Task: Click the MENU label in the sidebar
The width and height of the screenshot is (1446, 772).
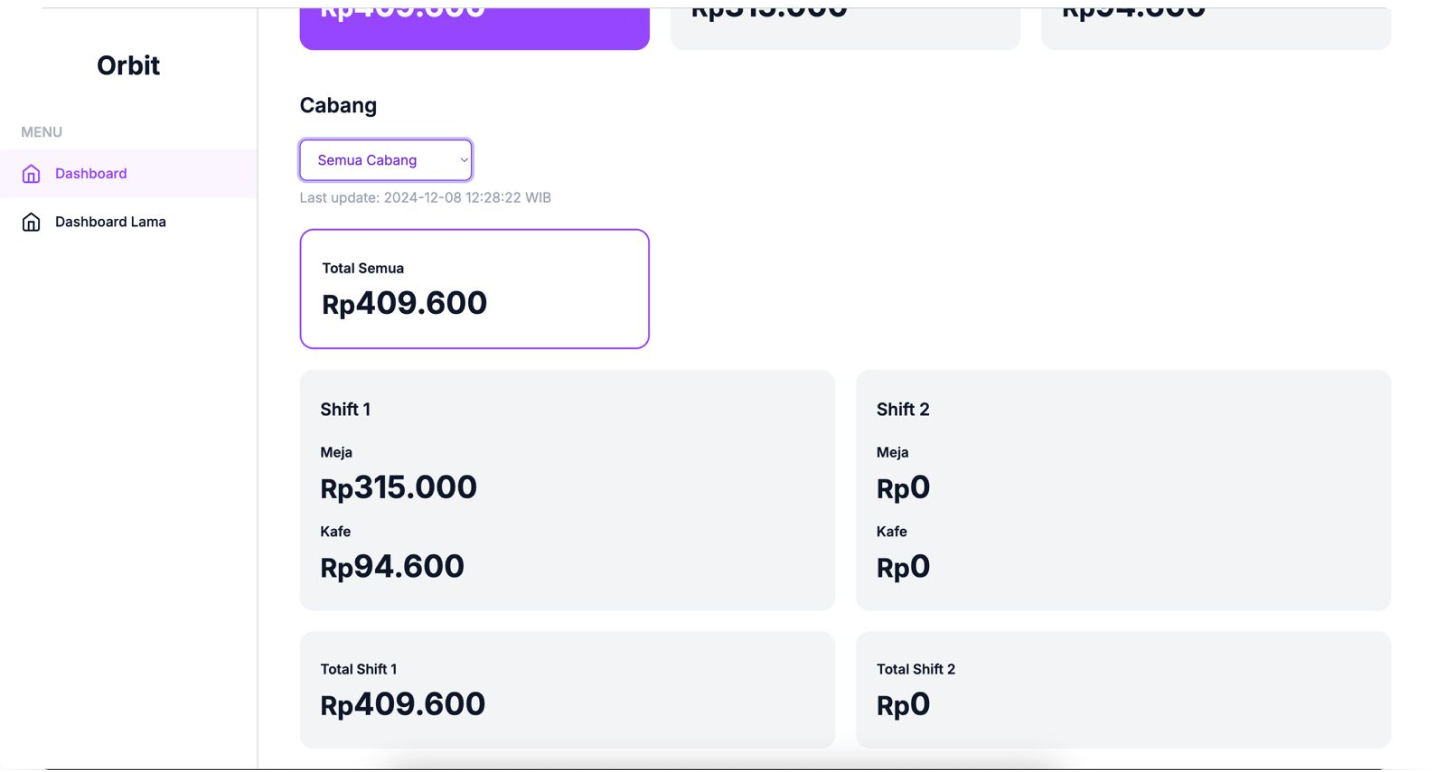Action: coord(41,132)
